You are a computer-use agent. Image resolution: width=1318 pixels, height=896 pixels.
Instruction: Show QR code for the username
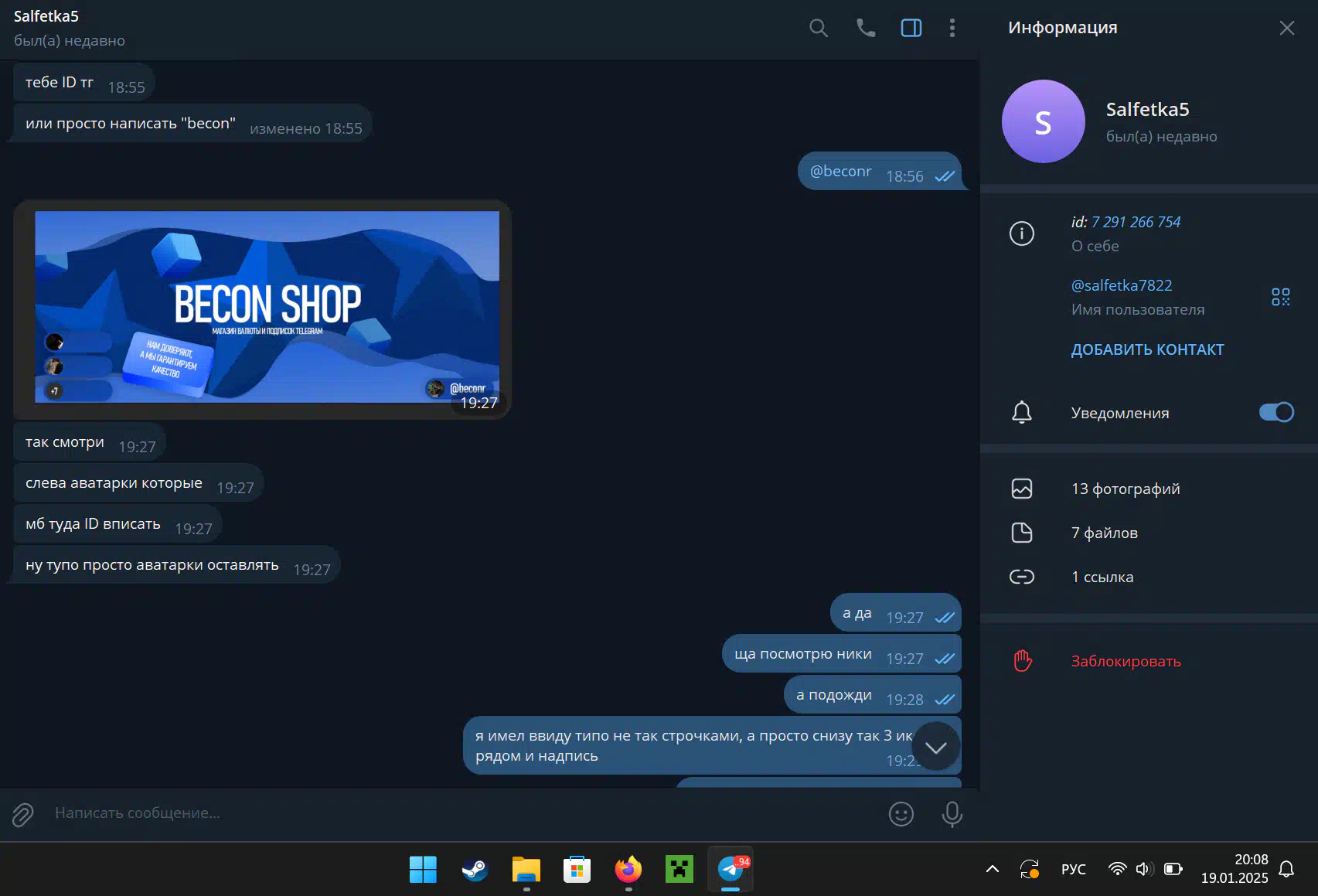click(x=1280, y=297)
